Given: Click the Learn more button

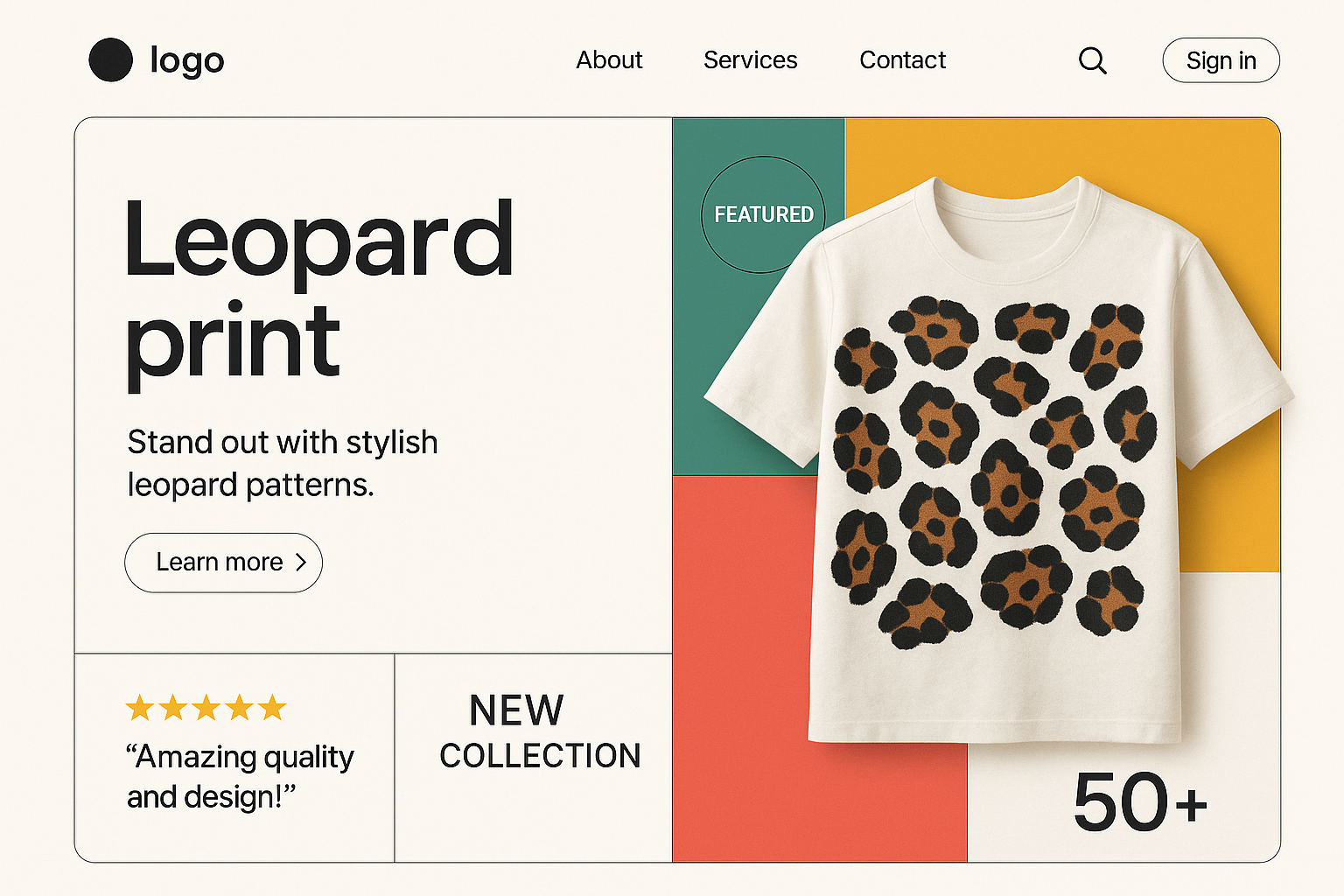Looking at the screenshot, I should (x=223, y=562).
